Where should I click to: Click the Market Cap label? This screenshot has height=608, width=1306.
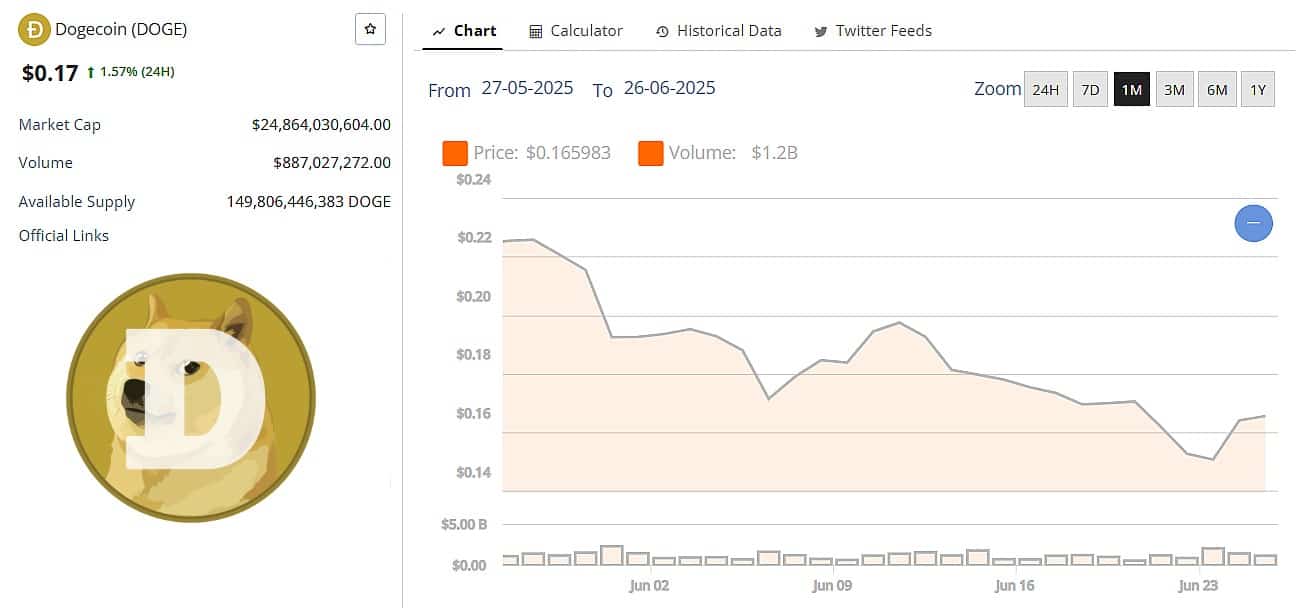coord(60,125)
